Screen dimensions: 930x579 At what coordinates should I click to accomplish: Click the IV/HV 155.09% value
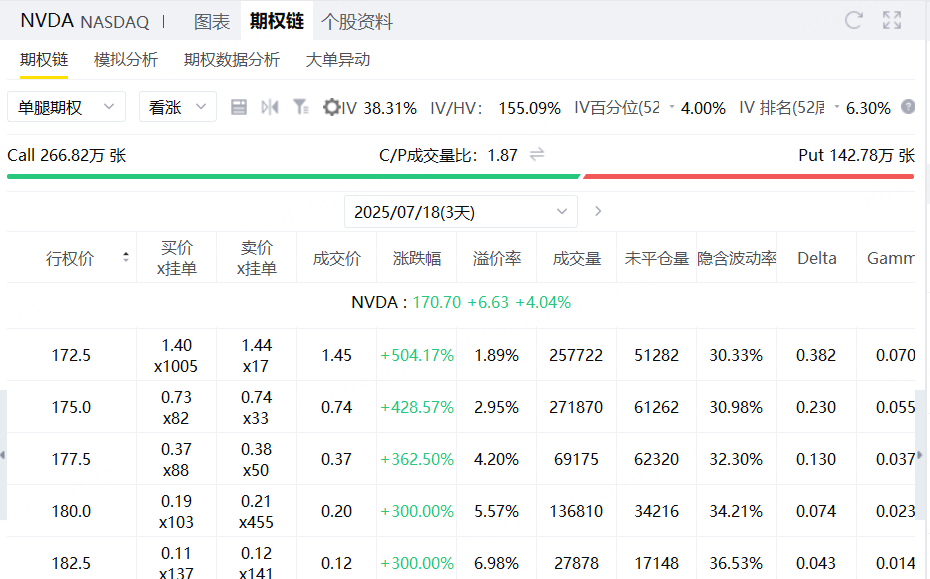(x=495, y=108)
